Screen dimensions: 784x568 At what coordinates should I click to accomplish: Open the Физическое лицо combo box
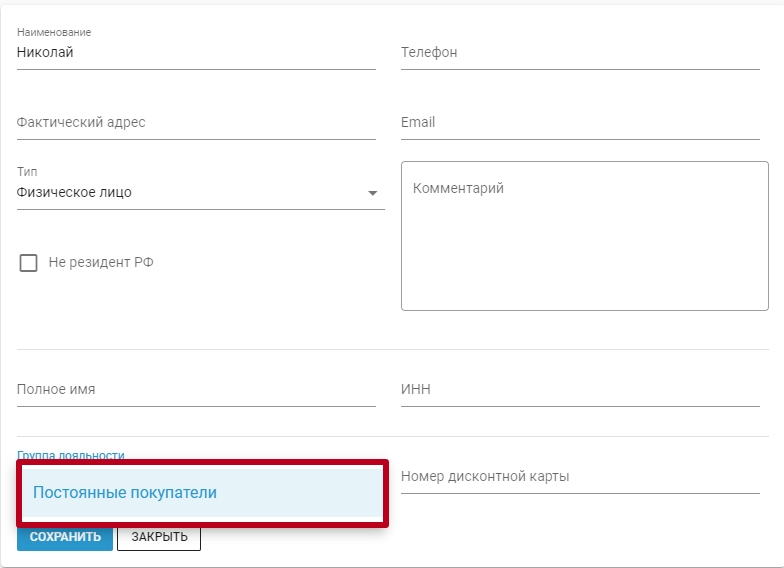click(200, 192)
